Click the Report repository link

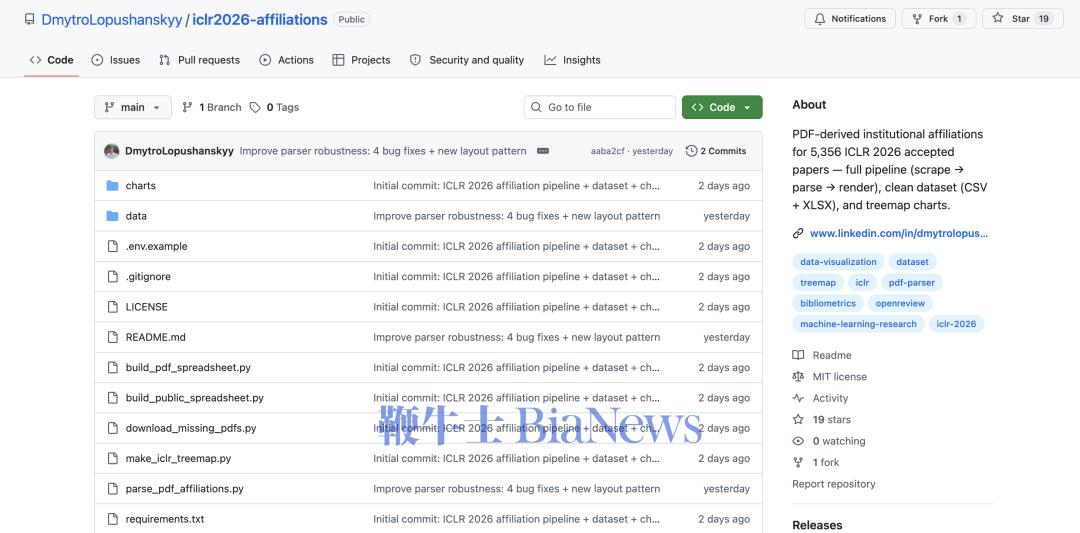833,484
